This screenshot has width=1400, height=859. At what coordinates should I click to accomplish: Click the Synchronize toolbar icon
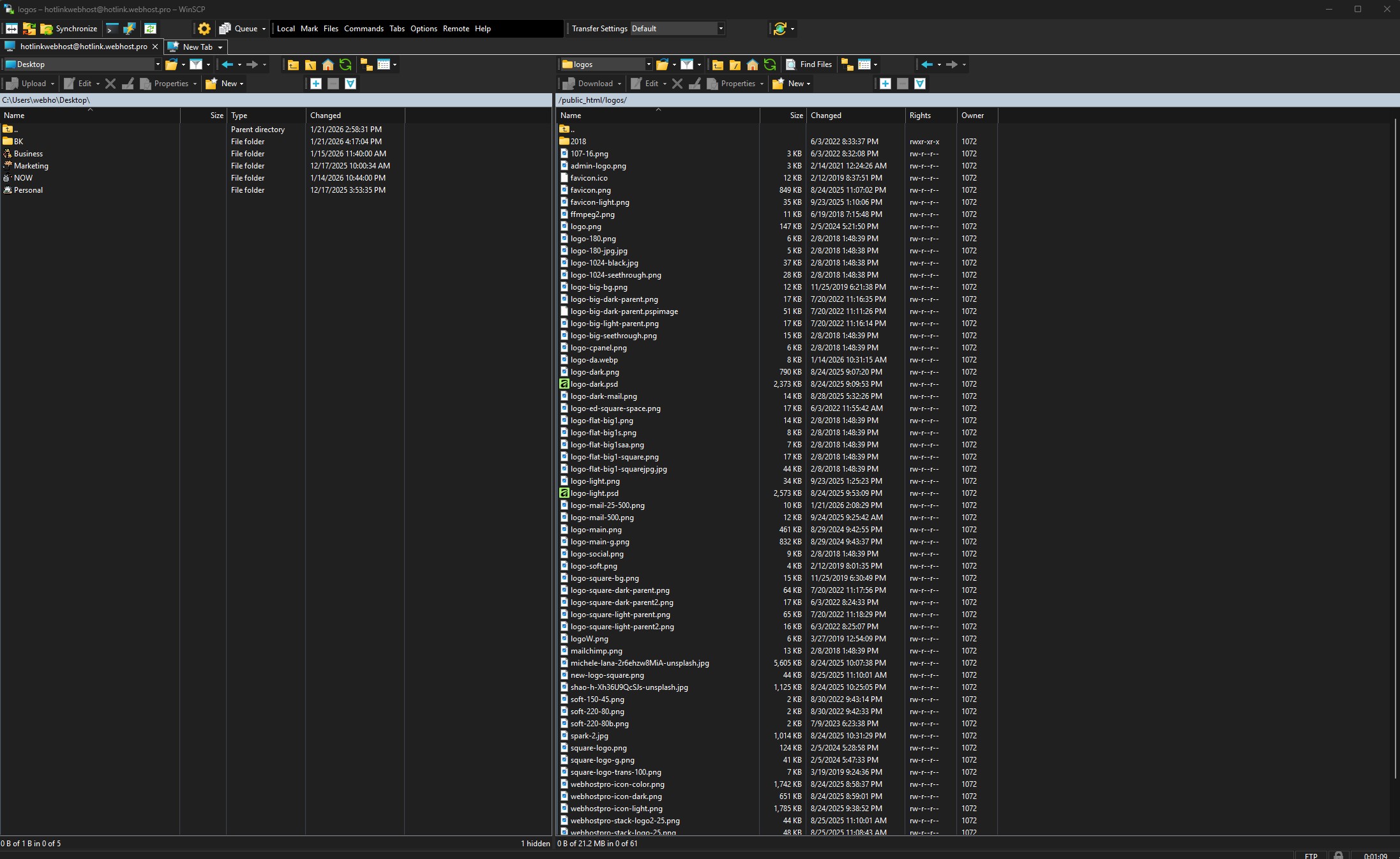click(69, 28)
